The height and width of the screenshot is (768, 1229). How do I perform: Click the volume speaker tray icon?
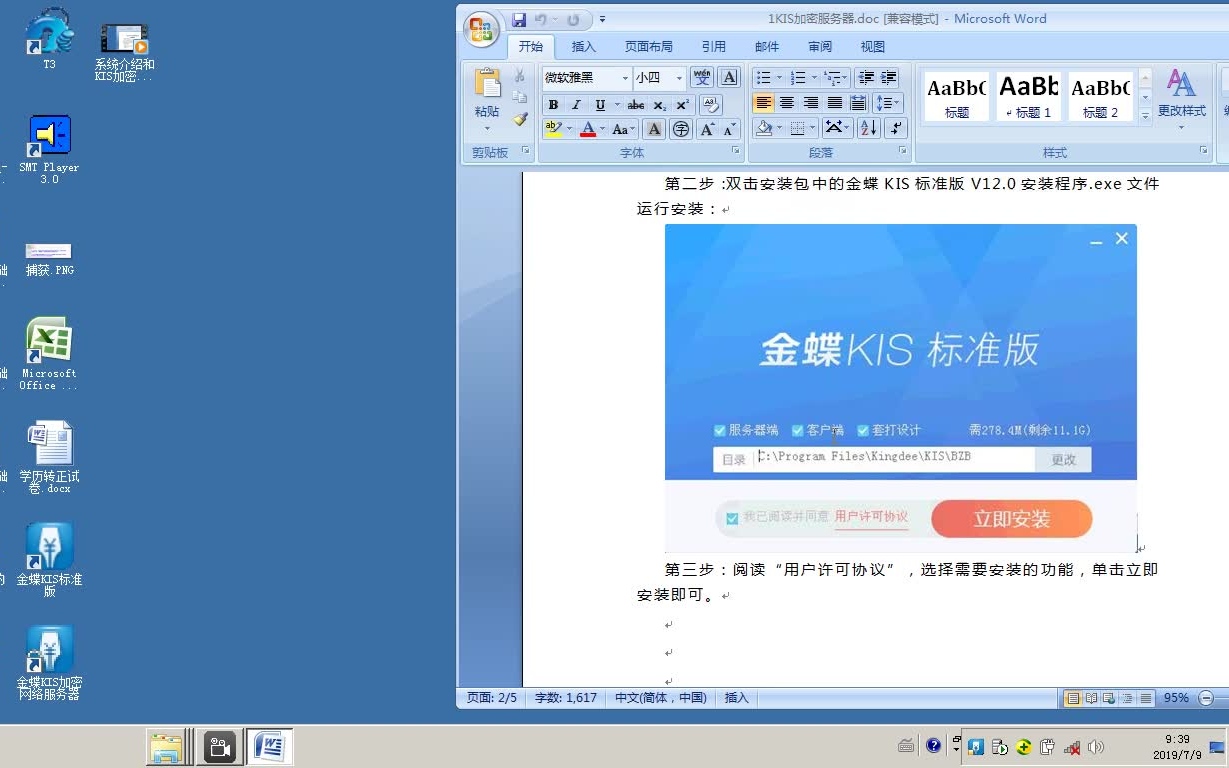pyautogui.click(x=1096, y=747)
